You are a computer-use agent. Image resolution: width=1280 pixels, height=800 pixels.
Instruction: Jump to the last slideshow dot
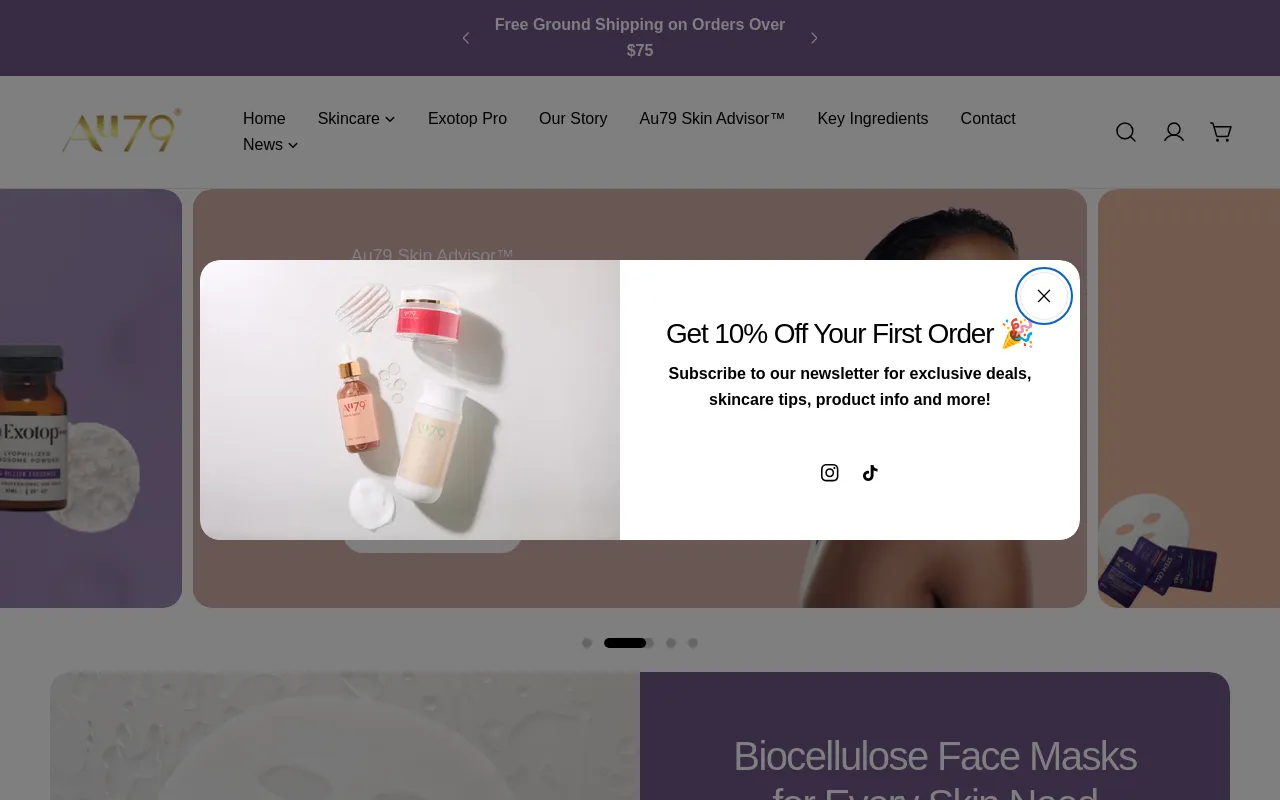click(x=693, y=643)
